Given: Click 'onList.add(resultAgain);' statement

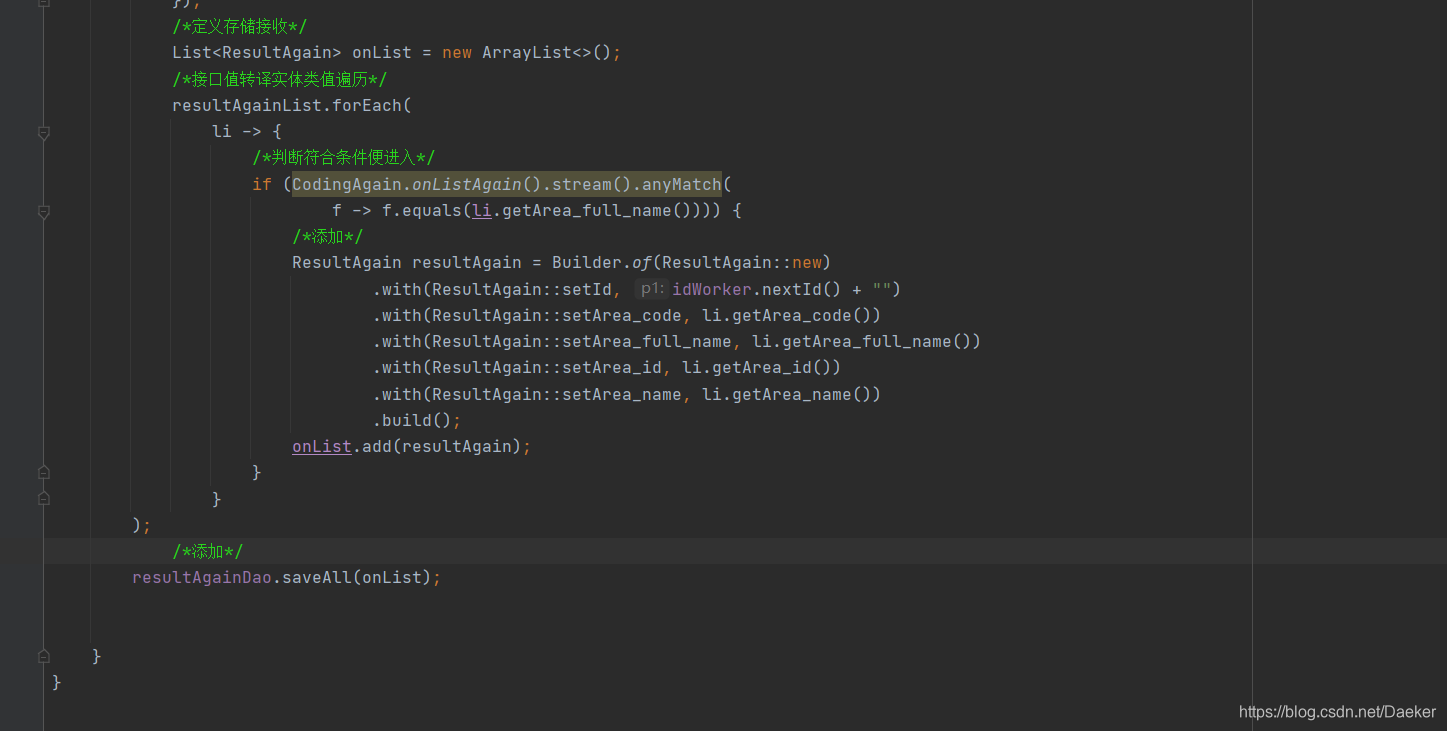Looking at the screenshot, I should (412, 446).
